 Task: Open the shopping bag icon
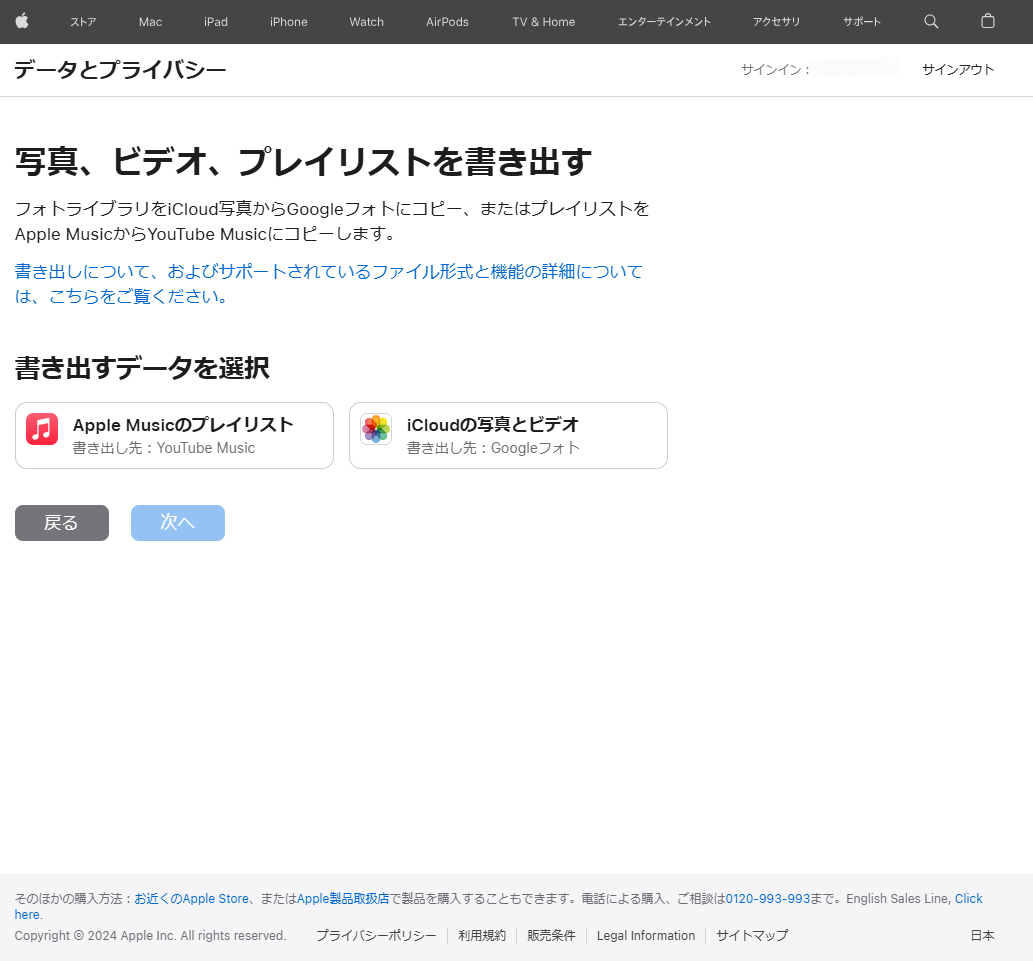click(987, 21)
